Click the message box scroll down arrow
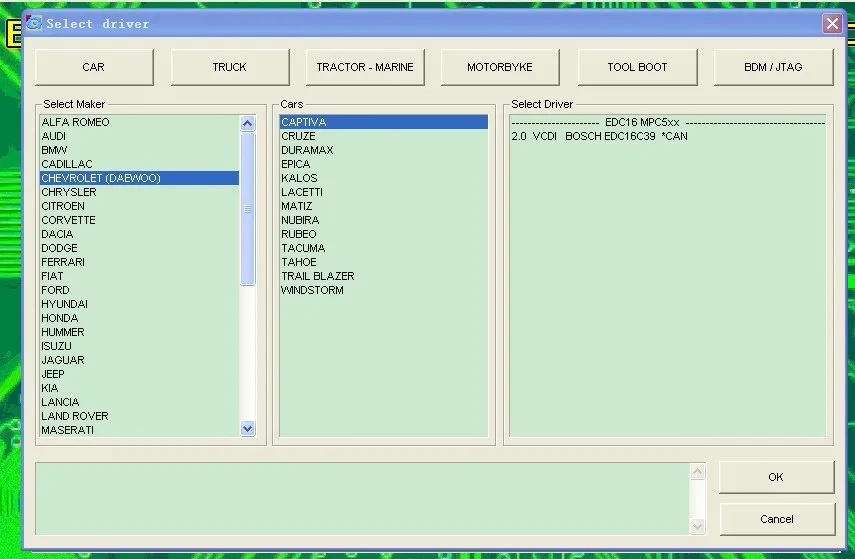Image resolution: width=855 pixels, height=559 pixels. coord(698,526)
